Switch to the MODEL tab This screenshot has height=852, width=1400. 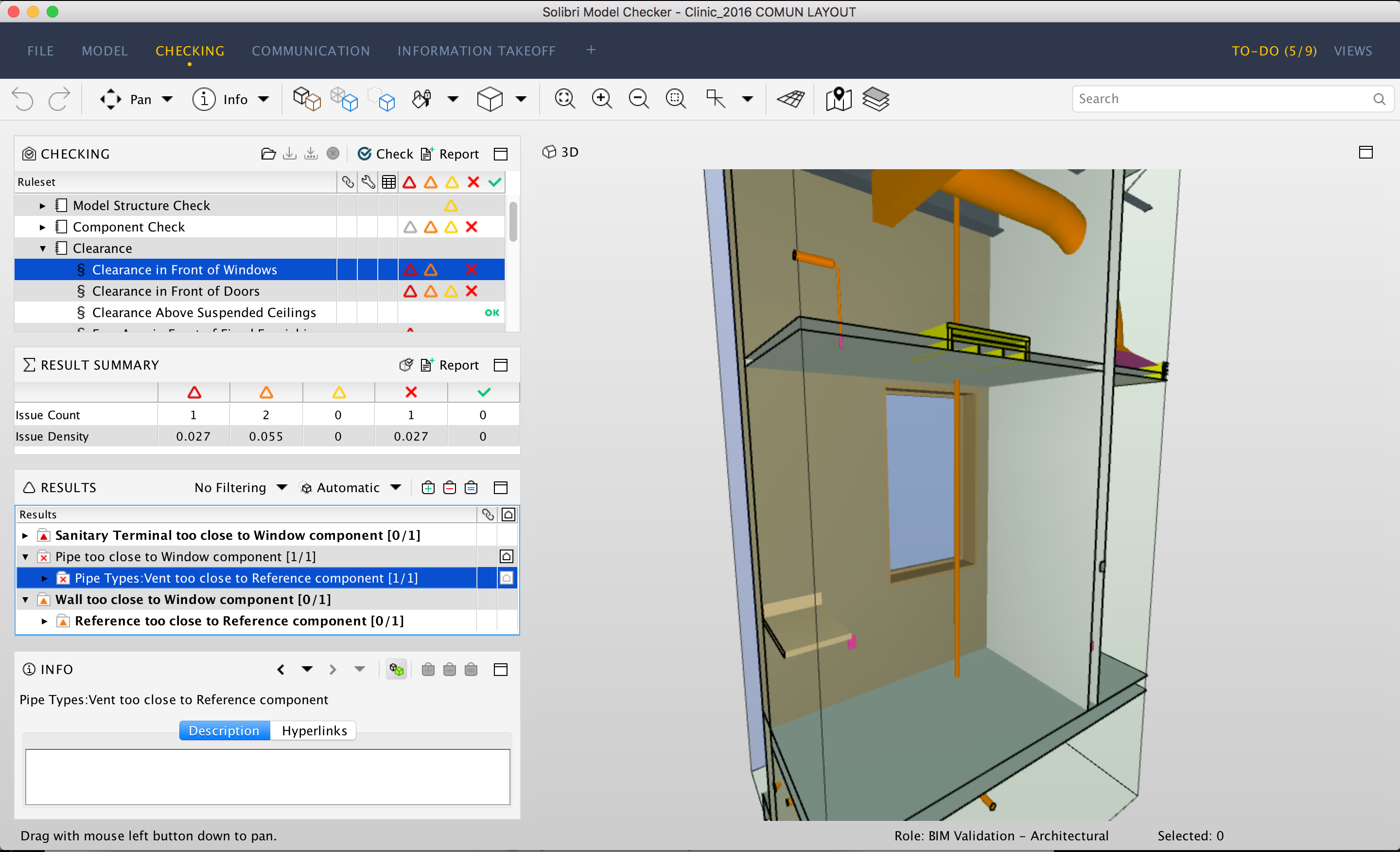tap(105, 51)
